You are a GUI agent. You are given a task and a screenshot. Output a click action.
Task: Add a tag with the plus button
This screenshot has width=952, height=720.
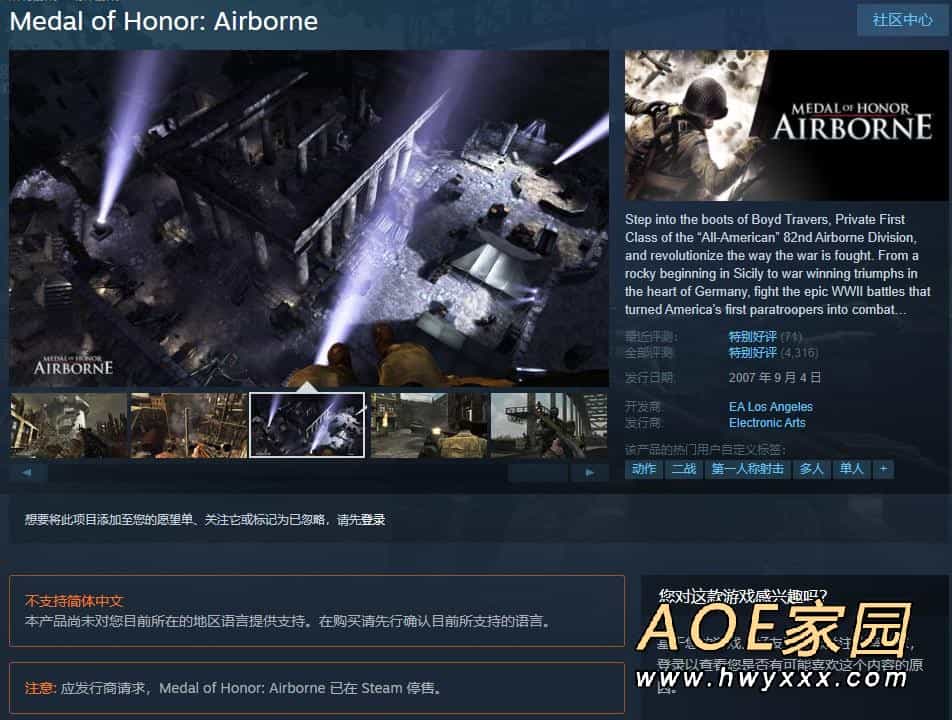pos(883,469)
